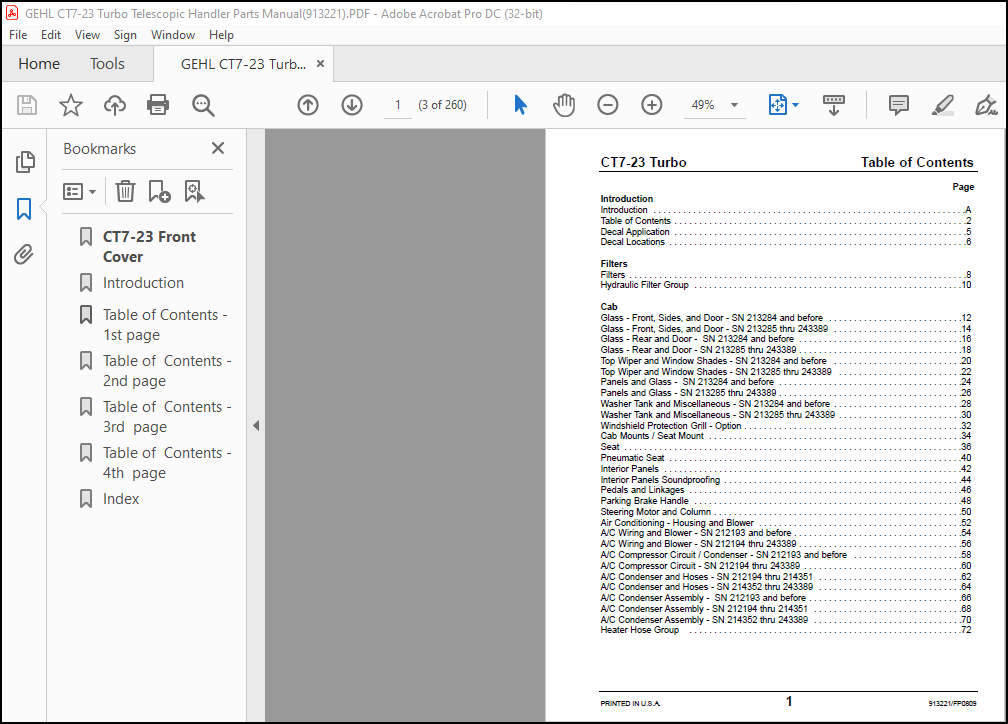Image resolution: width=1008 pixels, height=724 pixels.
Task: Zoom out using the minus circle
Action: pyautogui.click(x=608, y=105)
